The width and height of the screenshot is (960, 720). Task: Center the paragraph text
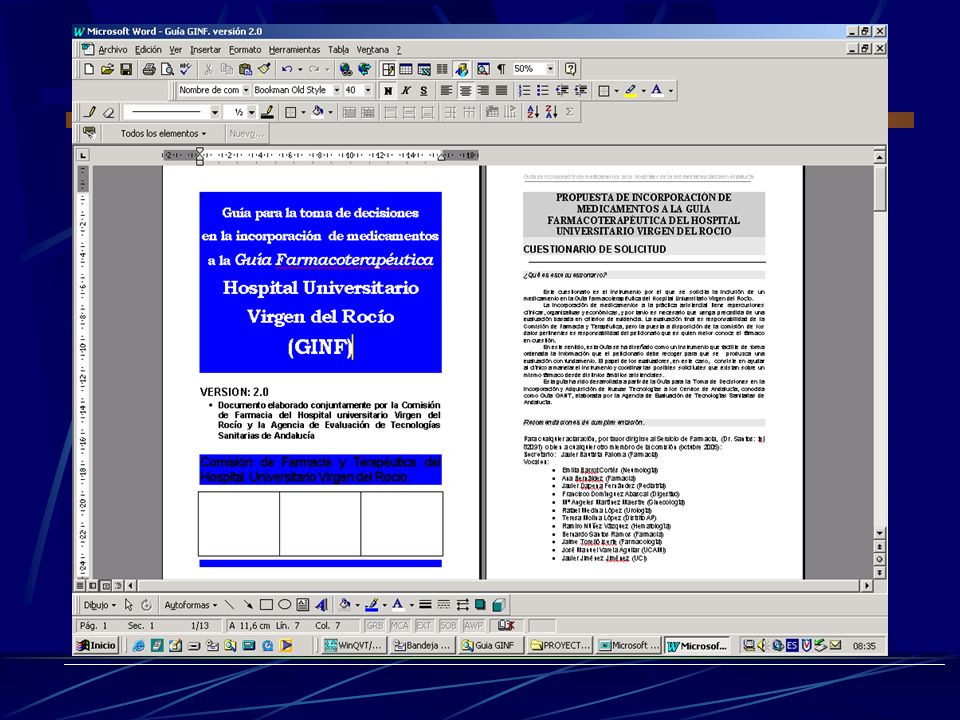click(465, 91)
